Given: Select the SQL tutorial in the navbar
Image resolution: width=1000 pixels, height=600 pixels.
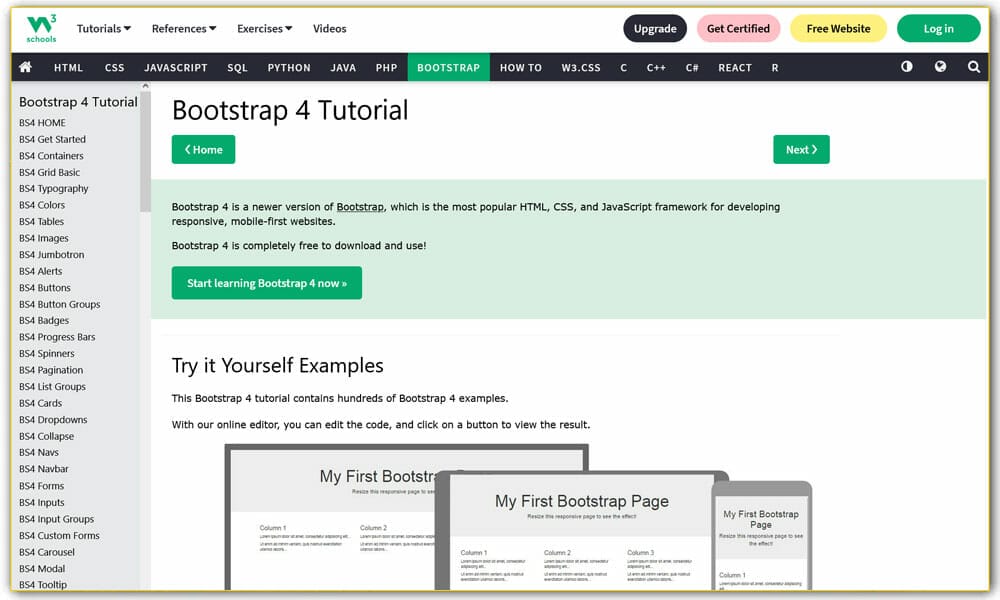Looking at the screenshot, I should pos(237,67).
